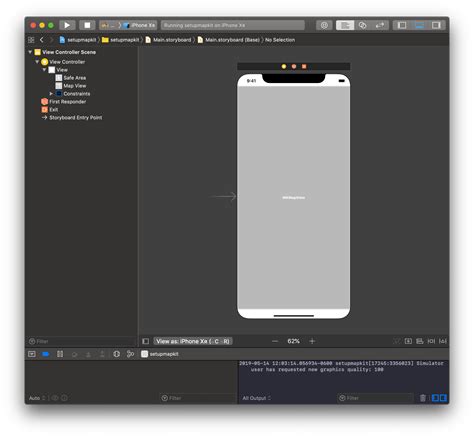Click Update Frames button

397,341
